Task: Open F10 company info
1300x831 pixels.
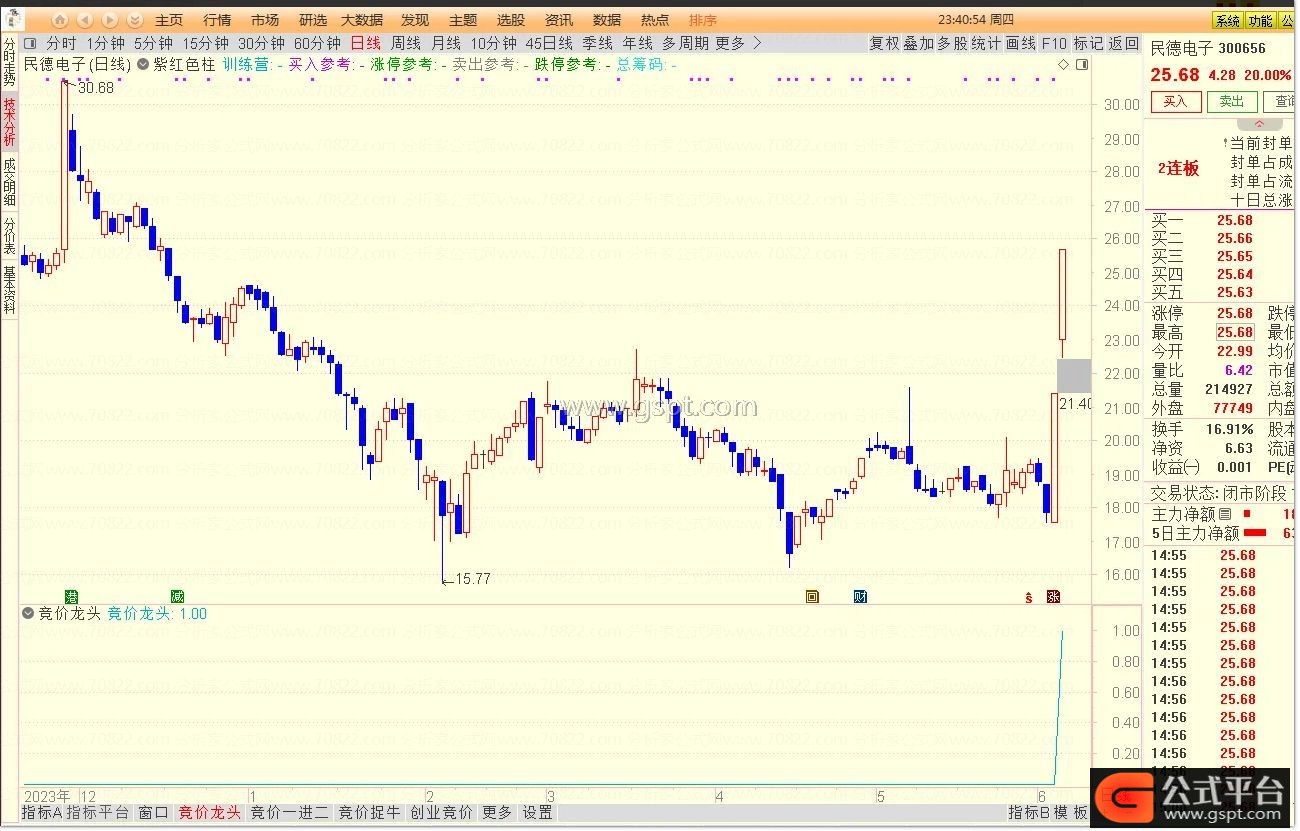Action: coord(1054,43)
